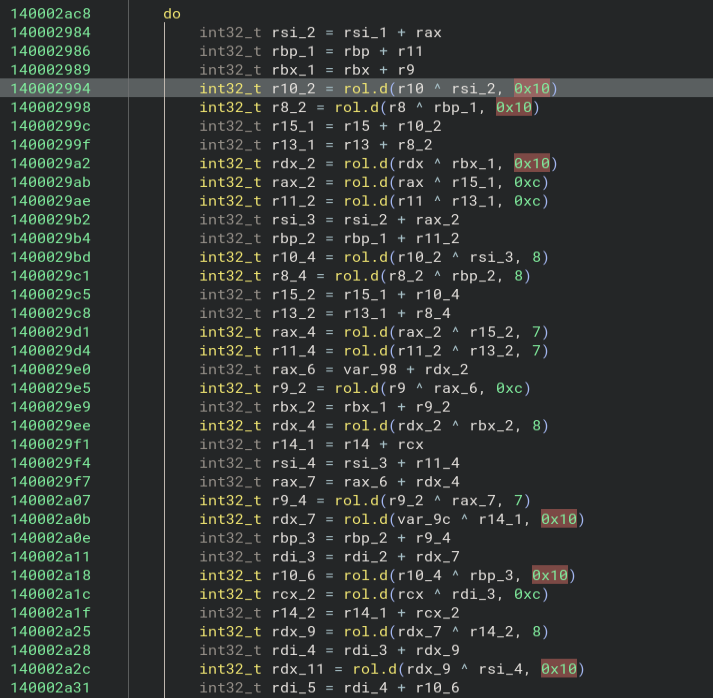This screenshot has height=698, width=713.
Task: Click the 0xc constant on the rax_2 line
Action: click(527, 182)
